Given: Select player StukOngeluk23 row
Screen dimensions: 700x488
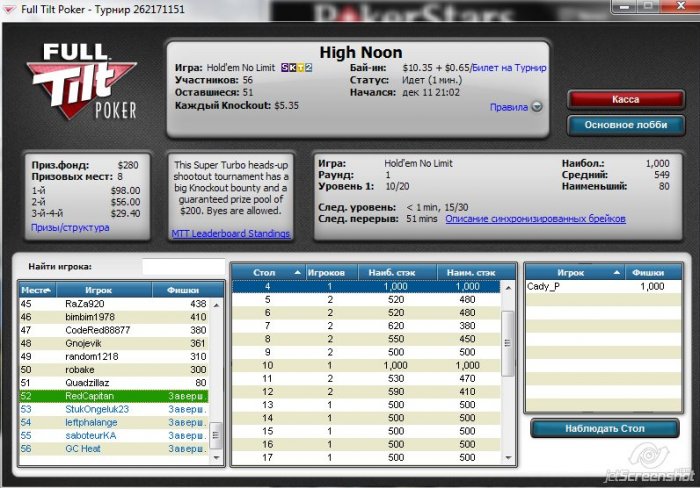Looking at the screenshot, I should (113, 409).
